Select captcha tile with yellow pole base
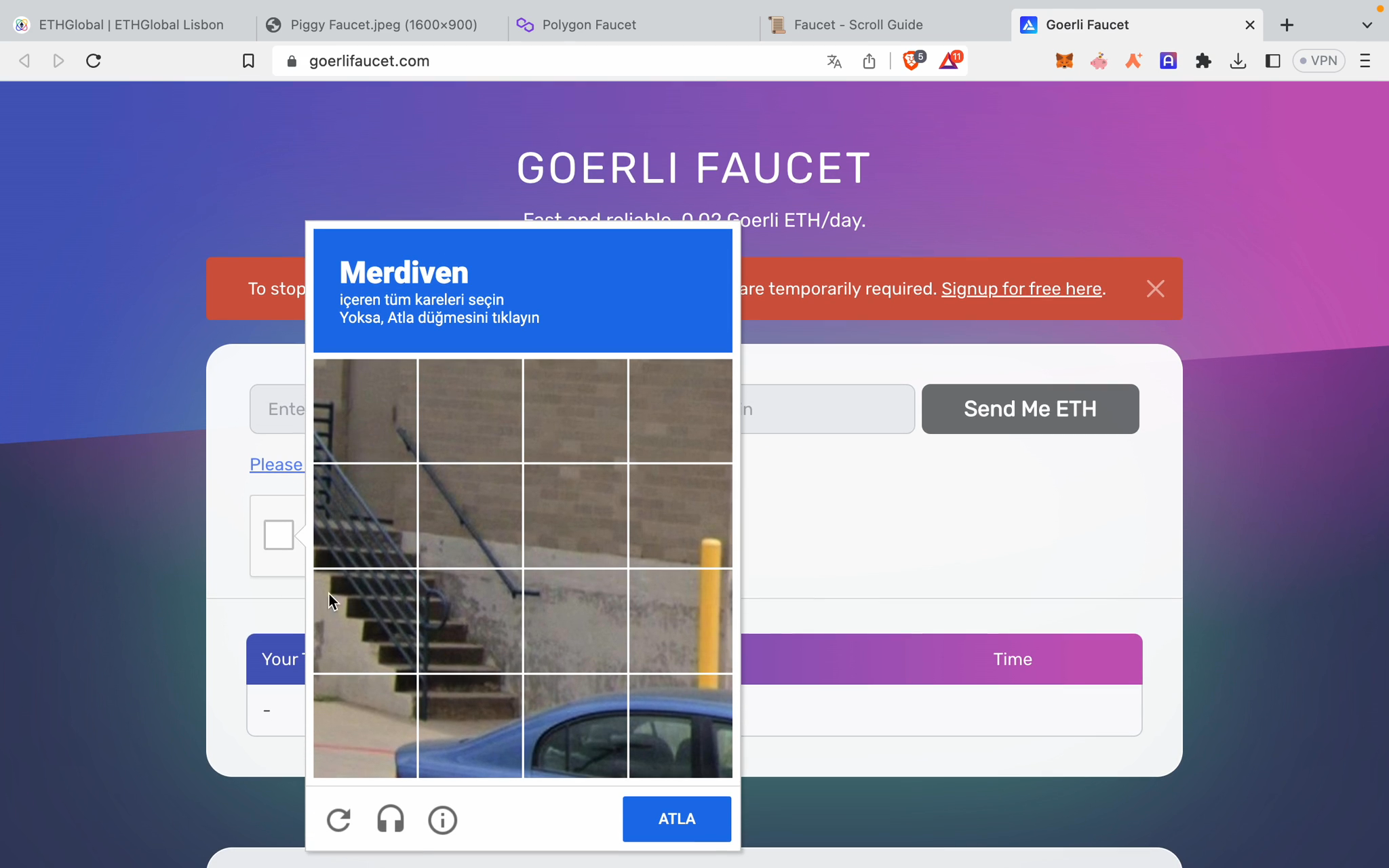The width and height of the screenshot is (1389, 868). (681, 620)
